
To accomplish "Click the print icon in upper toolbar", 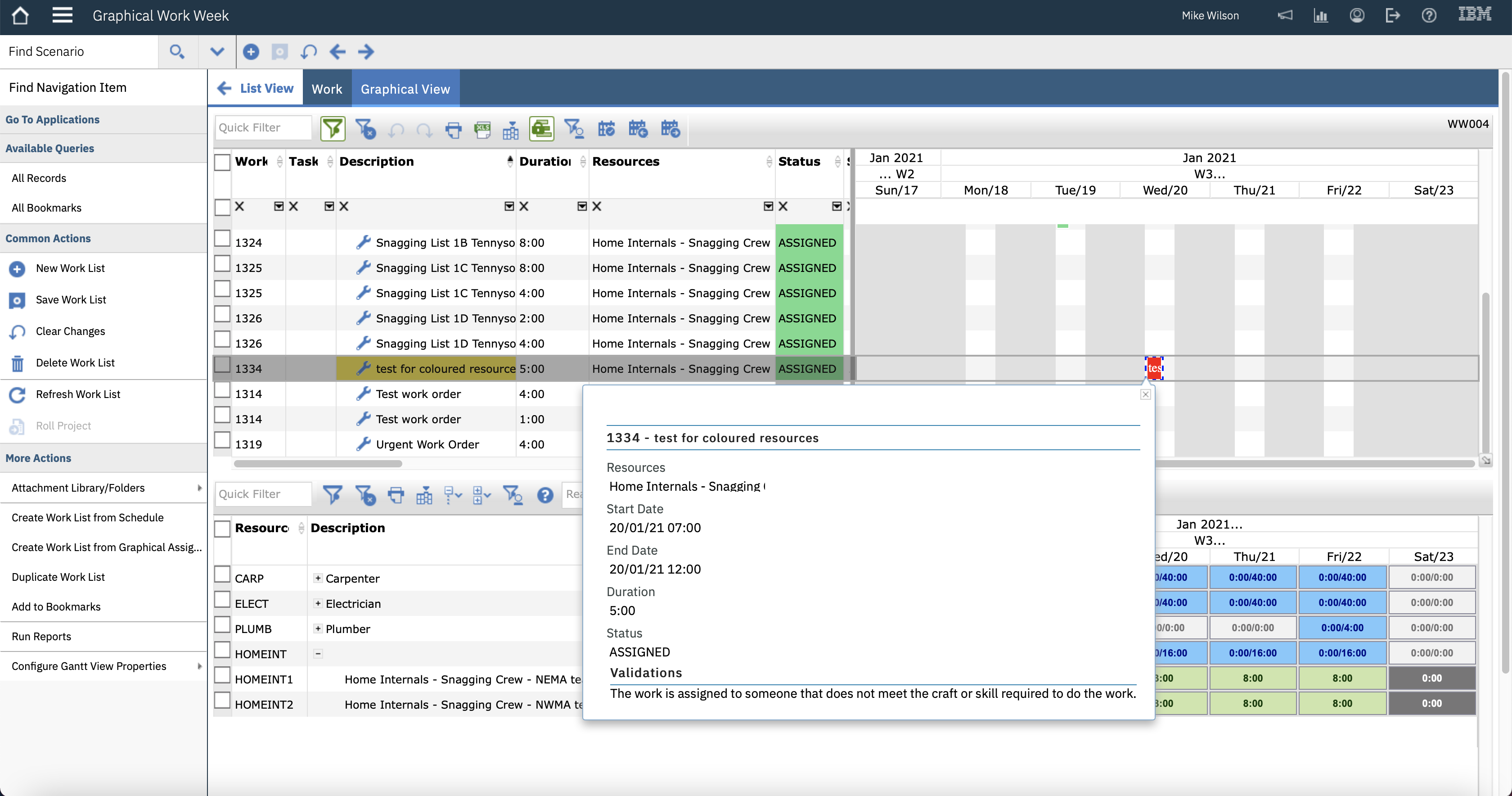I will click(x=453, y=129).
